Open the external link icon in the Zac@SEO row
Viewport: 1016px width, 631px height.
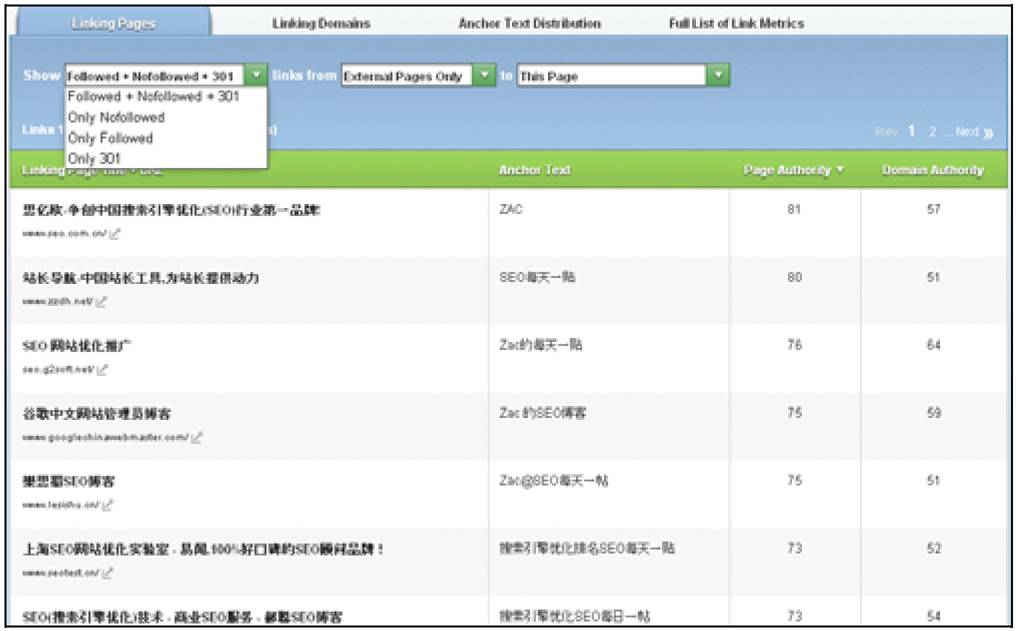click(x=108, y=505)
